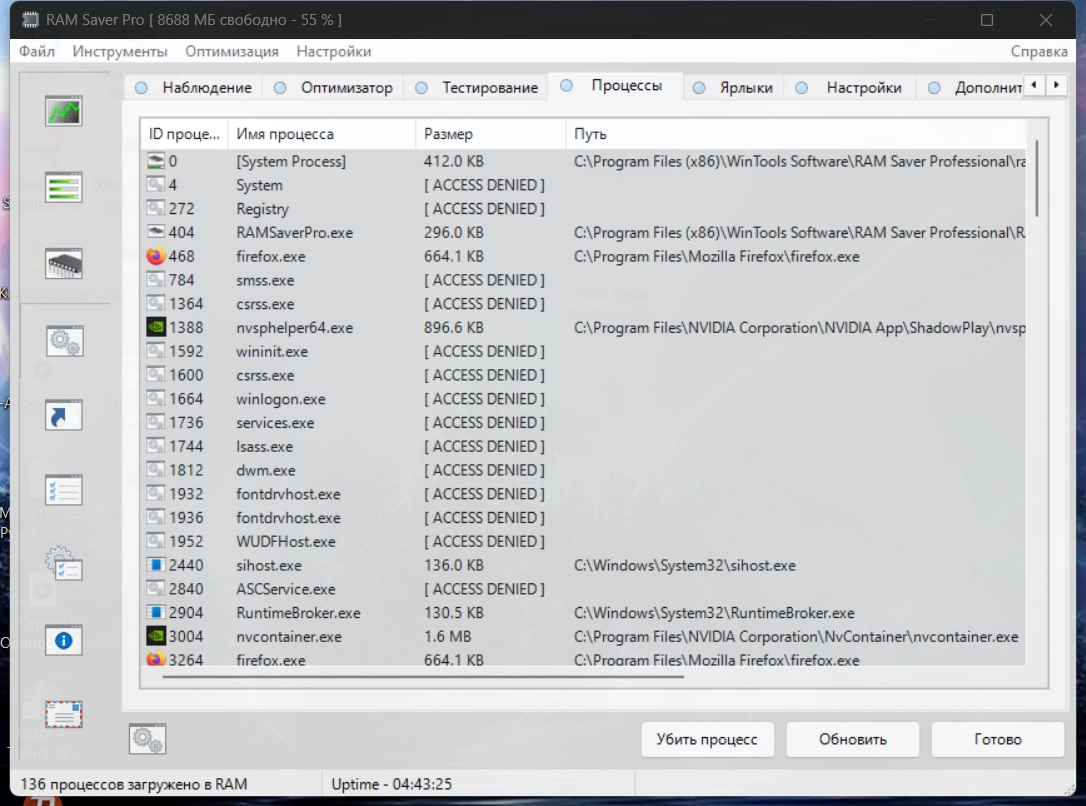Screen dimensions: 1086x806
Task: Select process ID 1932 fontdrvhost.exe
Action: [x=583, y=494]
